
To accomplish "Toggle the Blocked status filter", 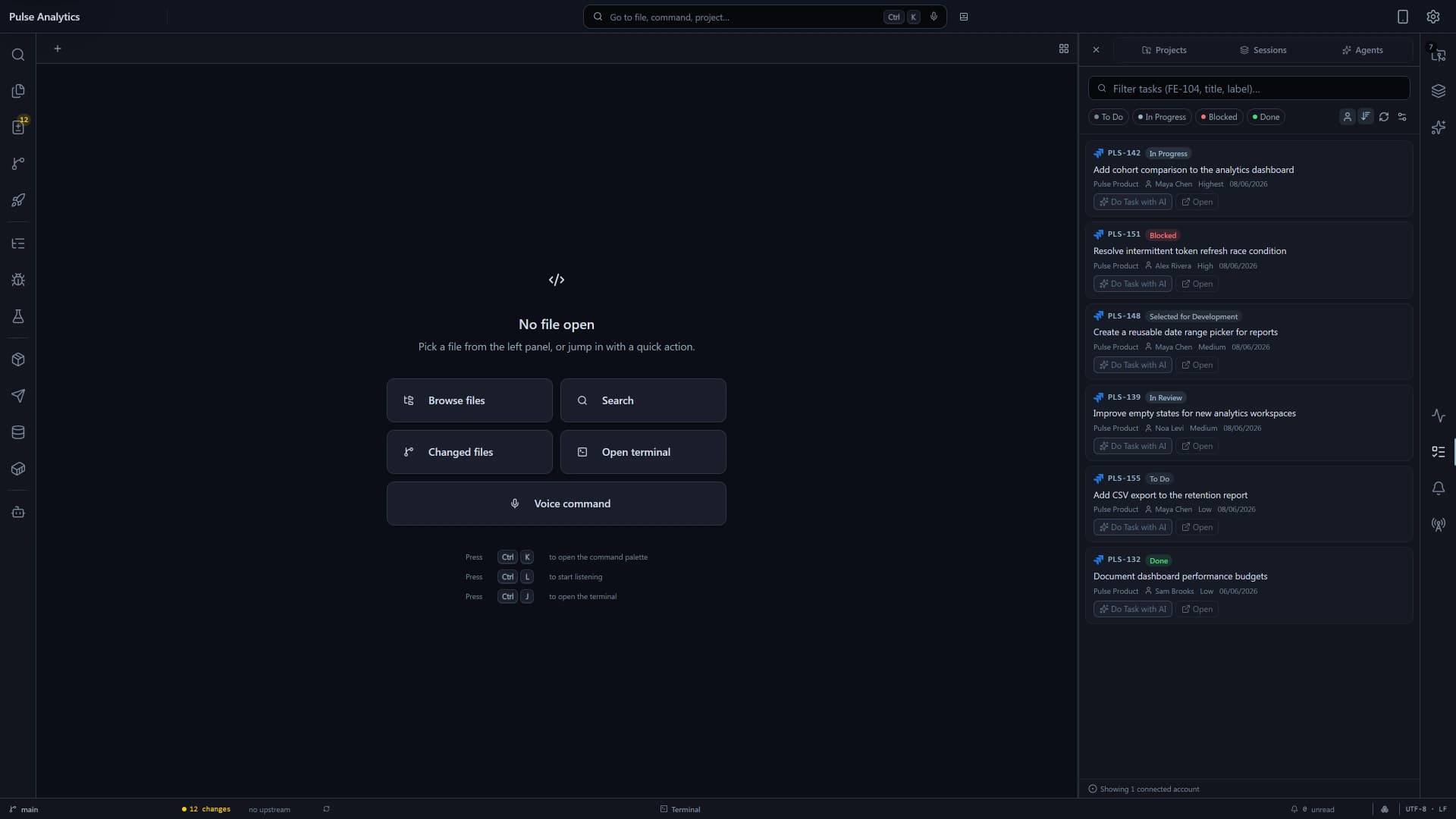I will (x=1219, y=117).
